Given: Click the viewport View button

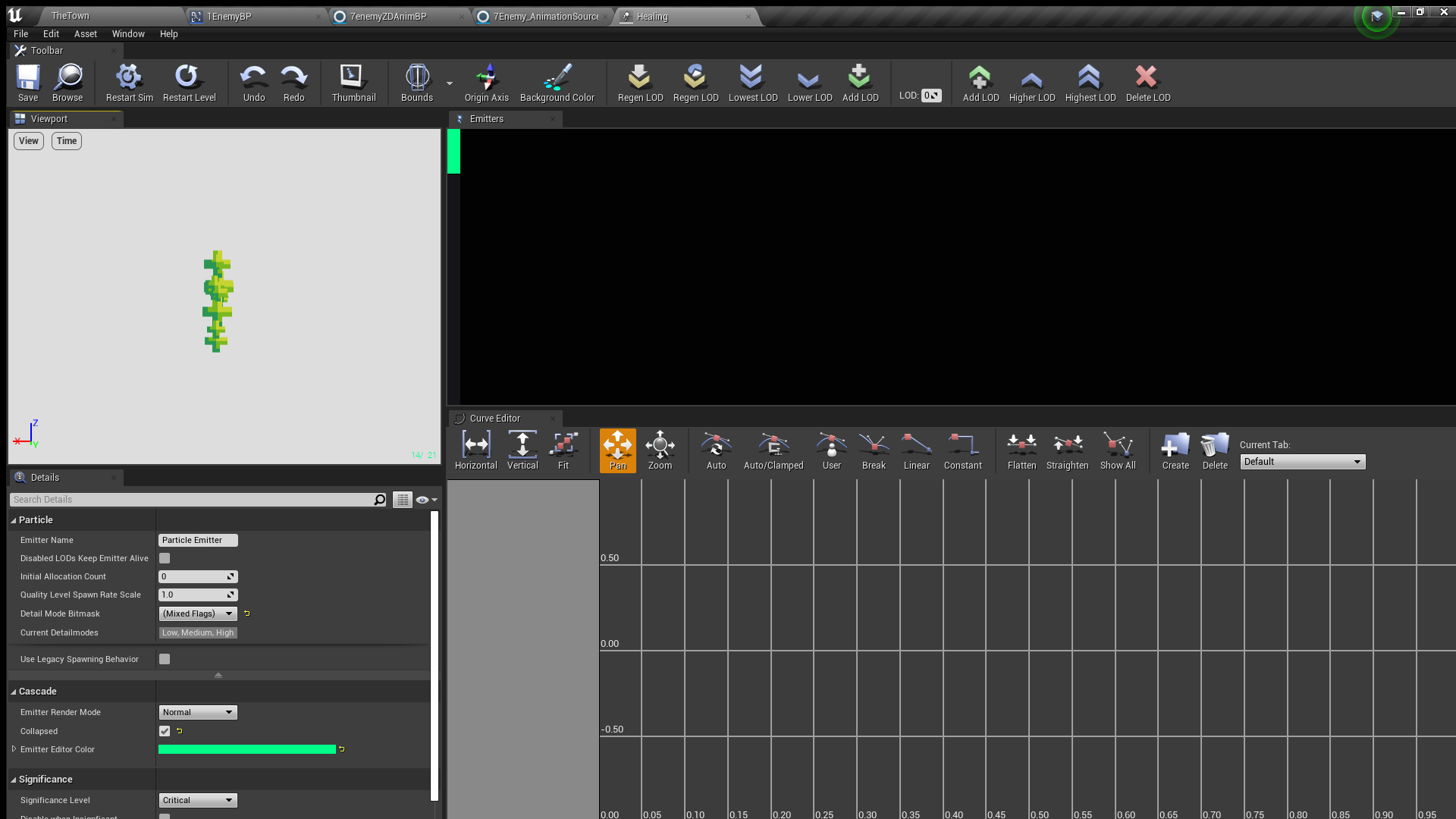Looking at the screenshot, I should (x=29, y=141).
